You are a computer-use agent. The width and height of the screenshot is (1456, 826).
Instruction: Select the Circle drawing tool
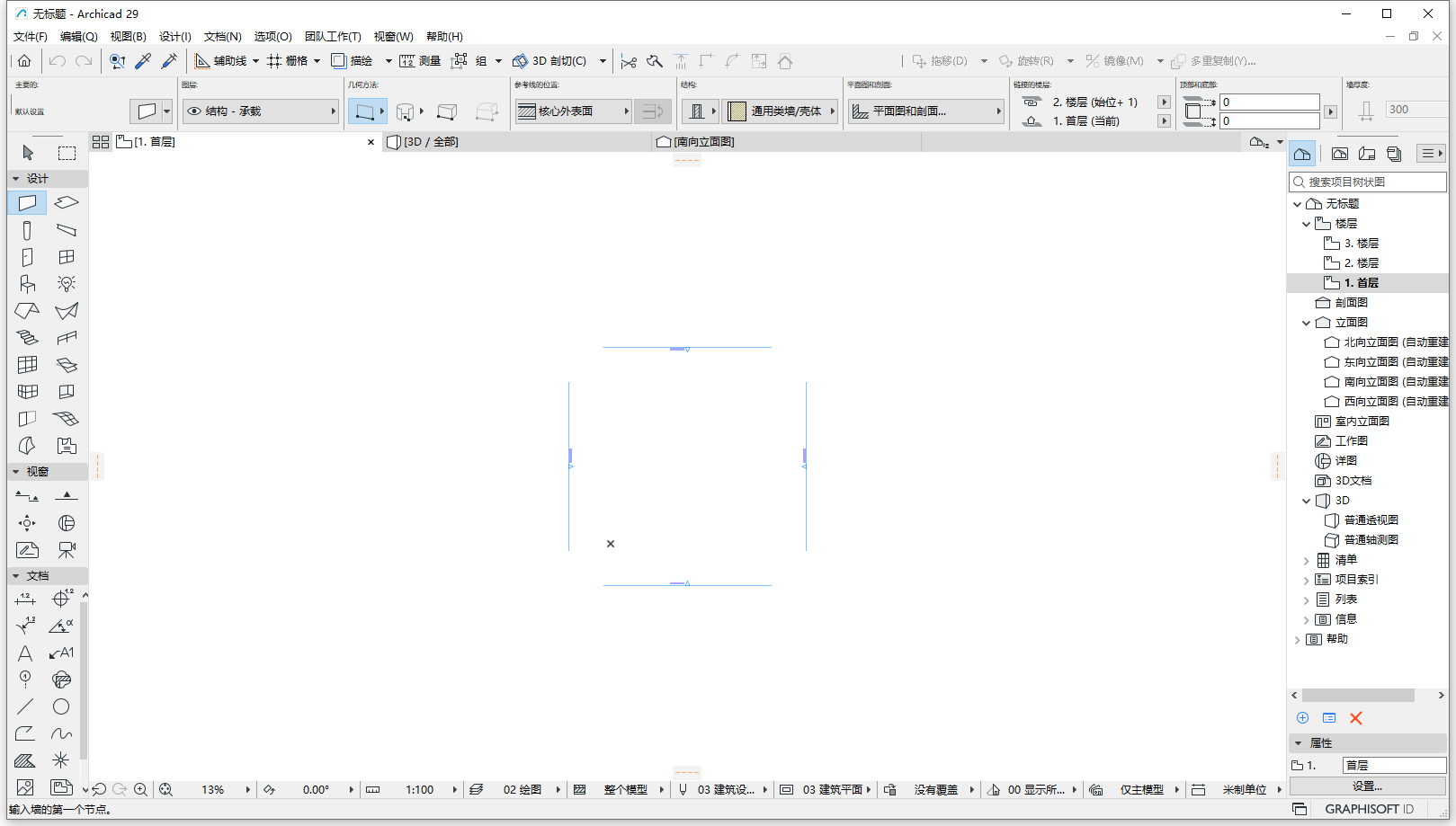point(61,706)
